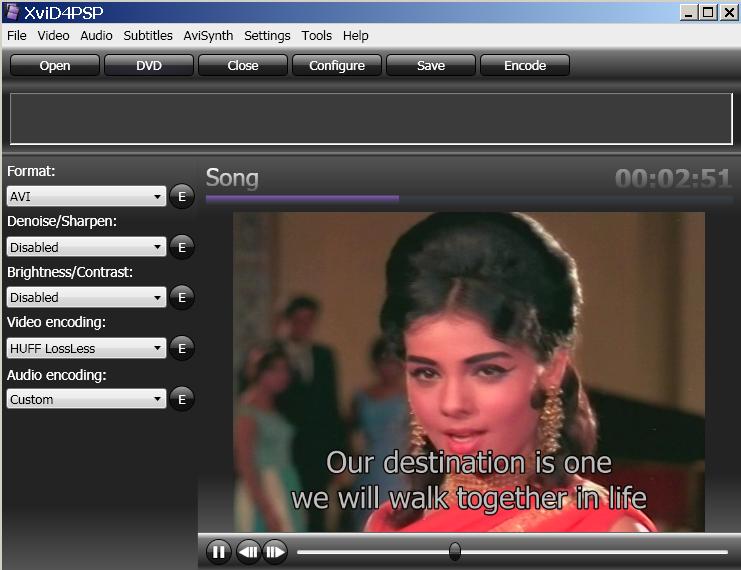The image size is (741, 570).
Task: Edit the Audio encoding preset with E button
Action: [182, 399]
